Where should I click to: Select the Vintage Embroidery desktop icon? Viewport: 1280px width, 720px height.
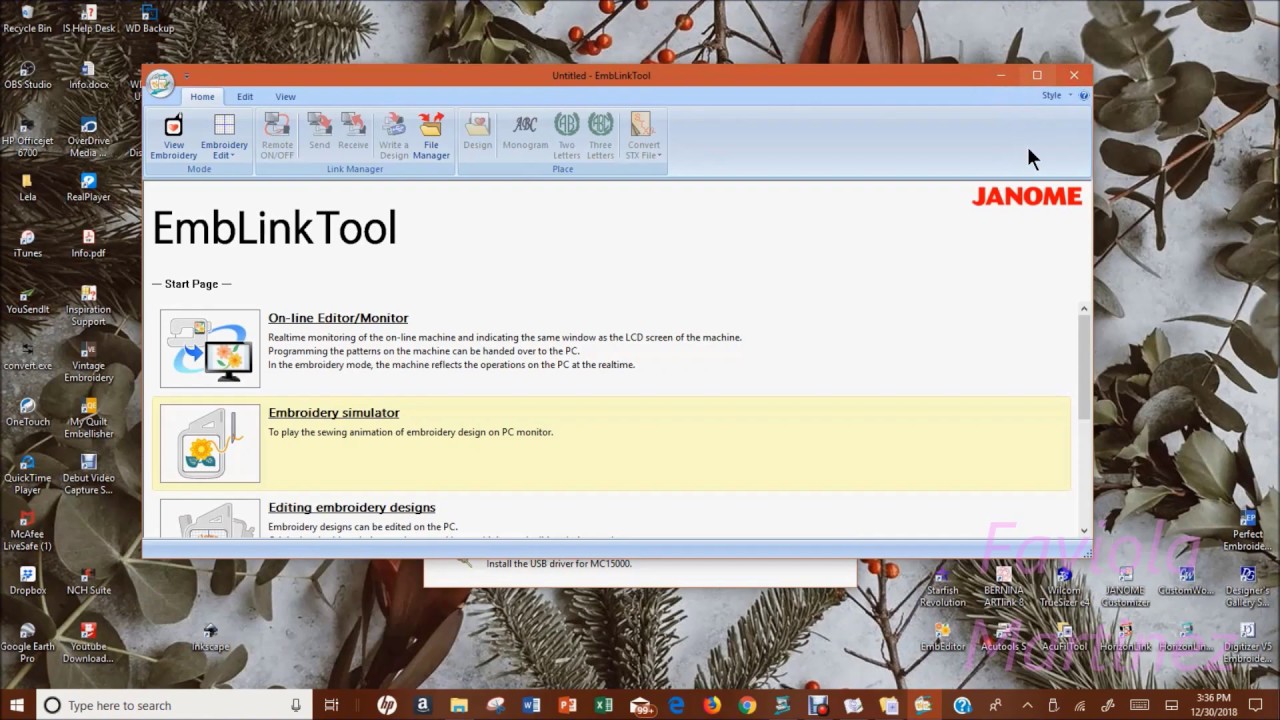[88, 362]
